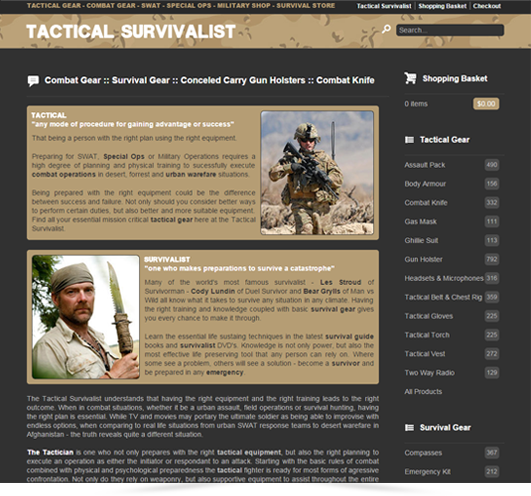531x496 pixels.
Task: Click the soldier photo thumbnail
Action: [317, 173]
